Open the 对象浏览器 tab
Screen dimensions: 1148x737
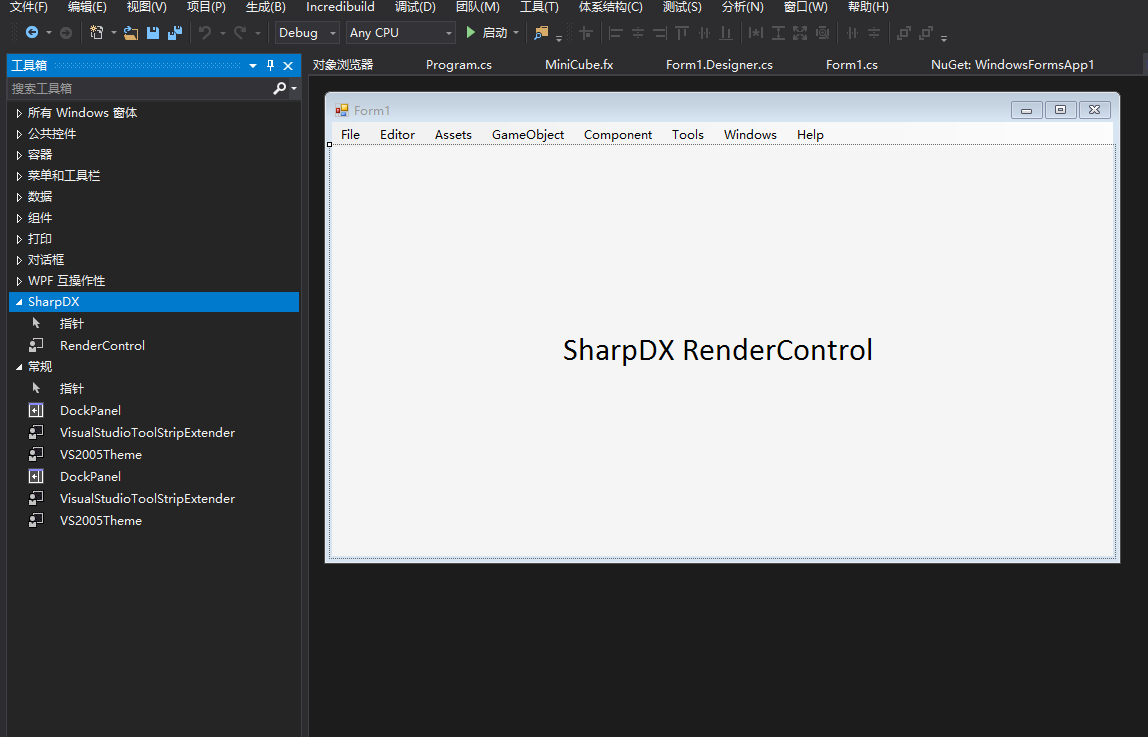(343, 64)
